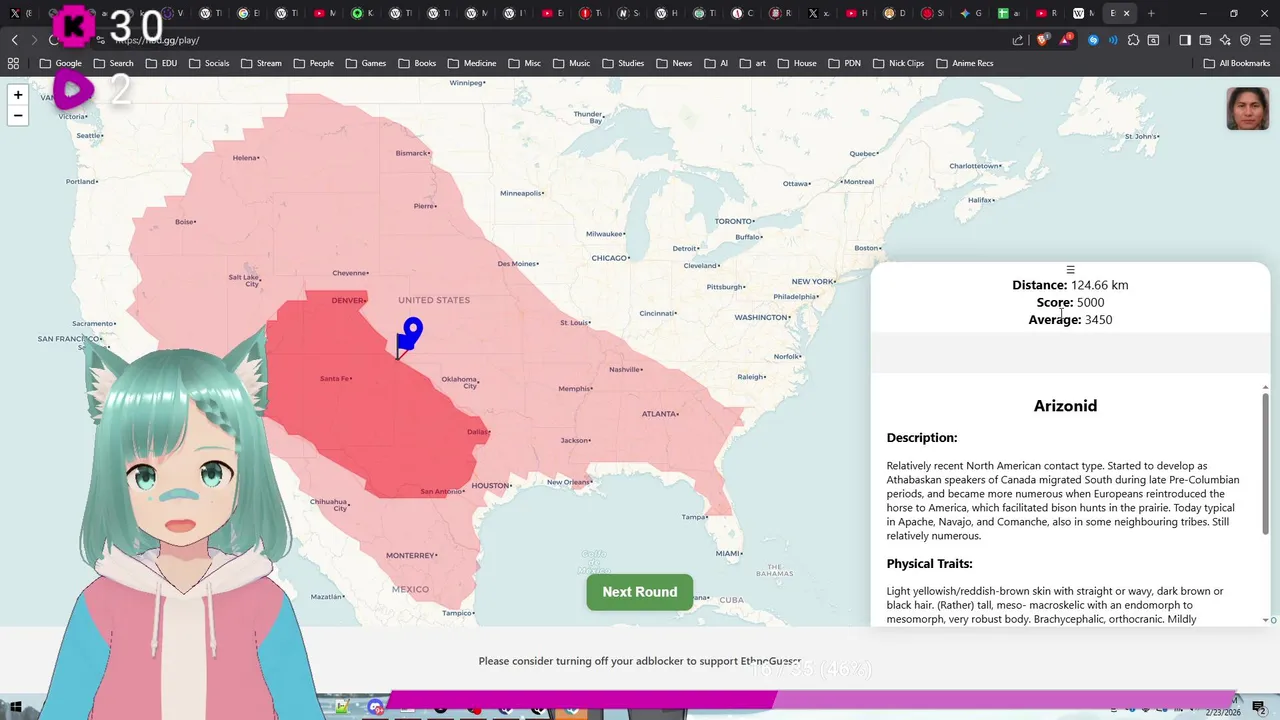This screenshot has width=1280, height=720.
Task: Open Brave Wallet icon
Action: pyautogui.click(x=1205, y=40)
